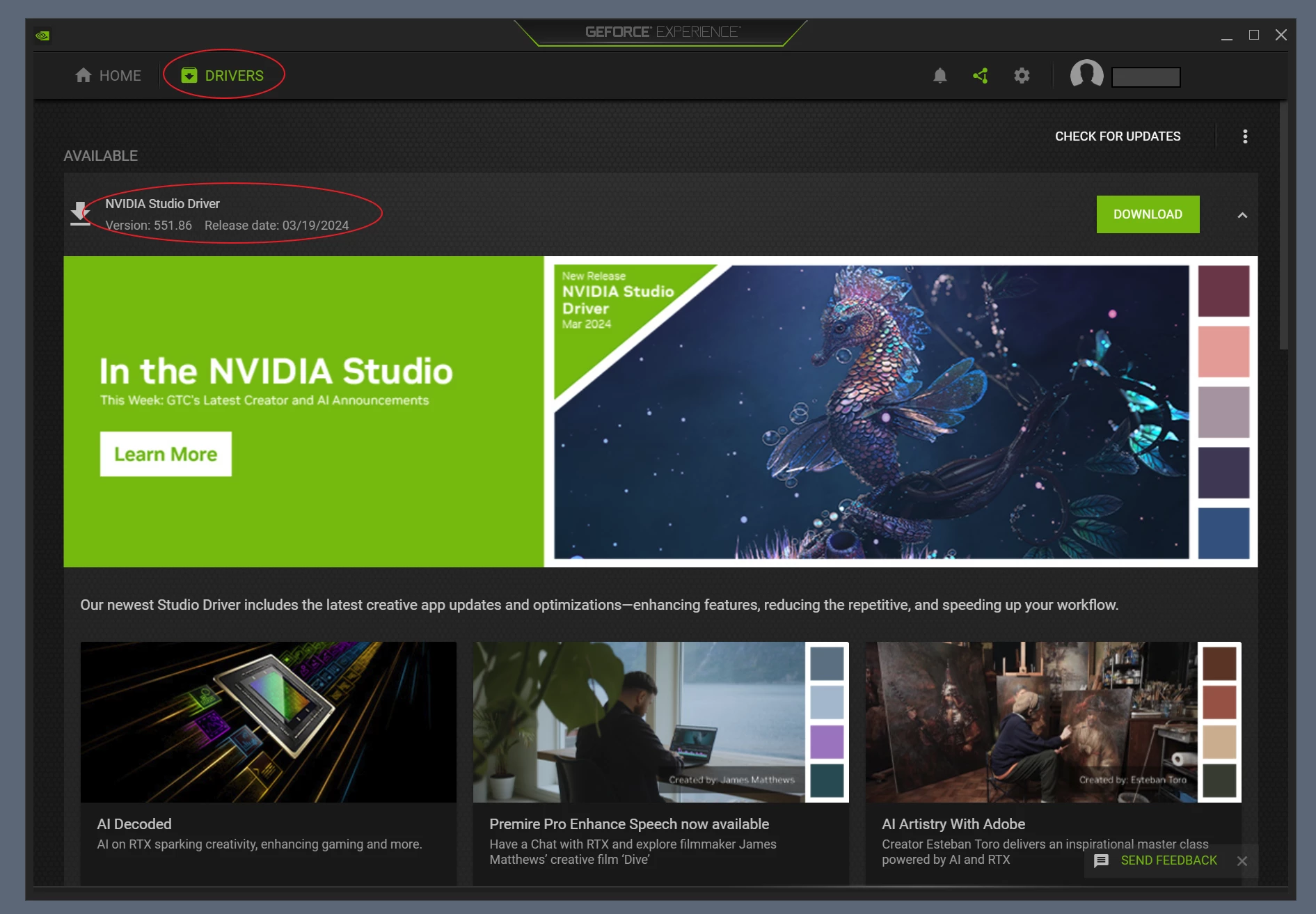Click the tan swatch on Adobe card
1316x914 pixels.
[x=1219, y=741]
